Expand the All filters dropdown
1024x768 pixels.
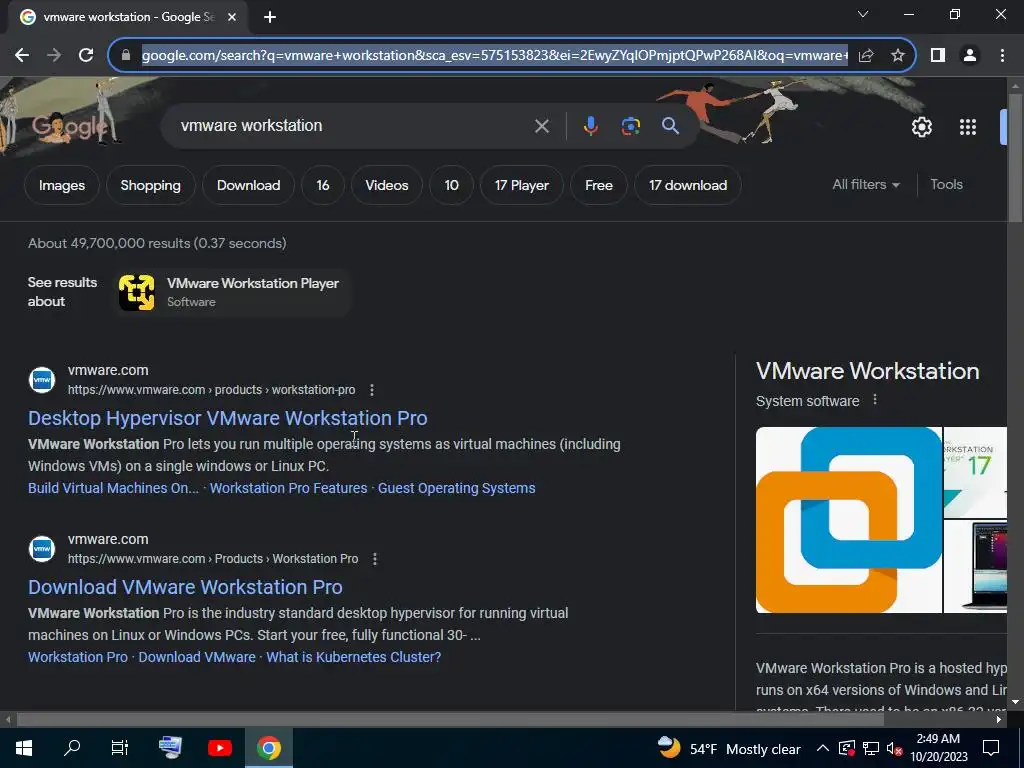coord(866,185)
